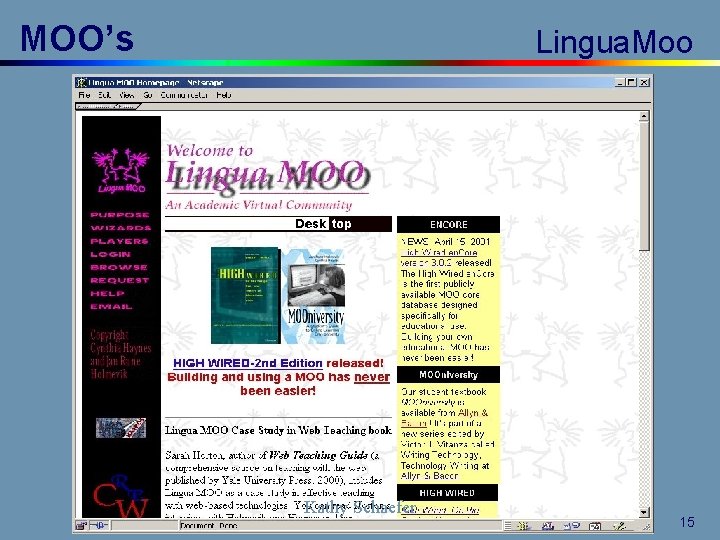Open the Help menu
The image size is (720, 540).
coord(224,95)
